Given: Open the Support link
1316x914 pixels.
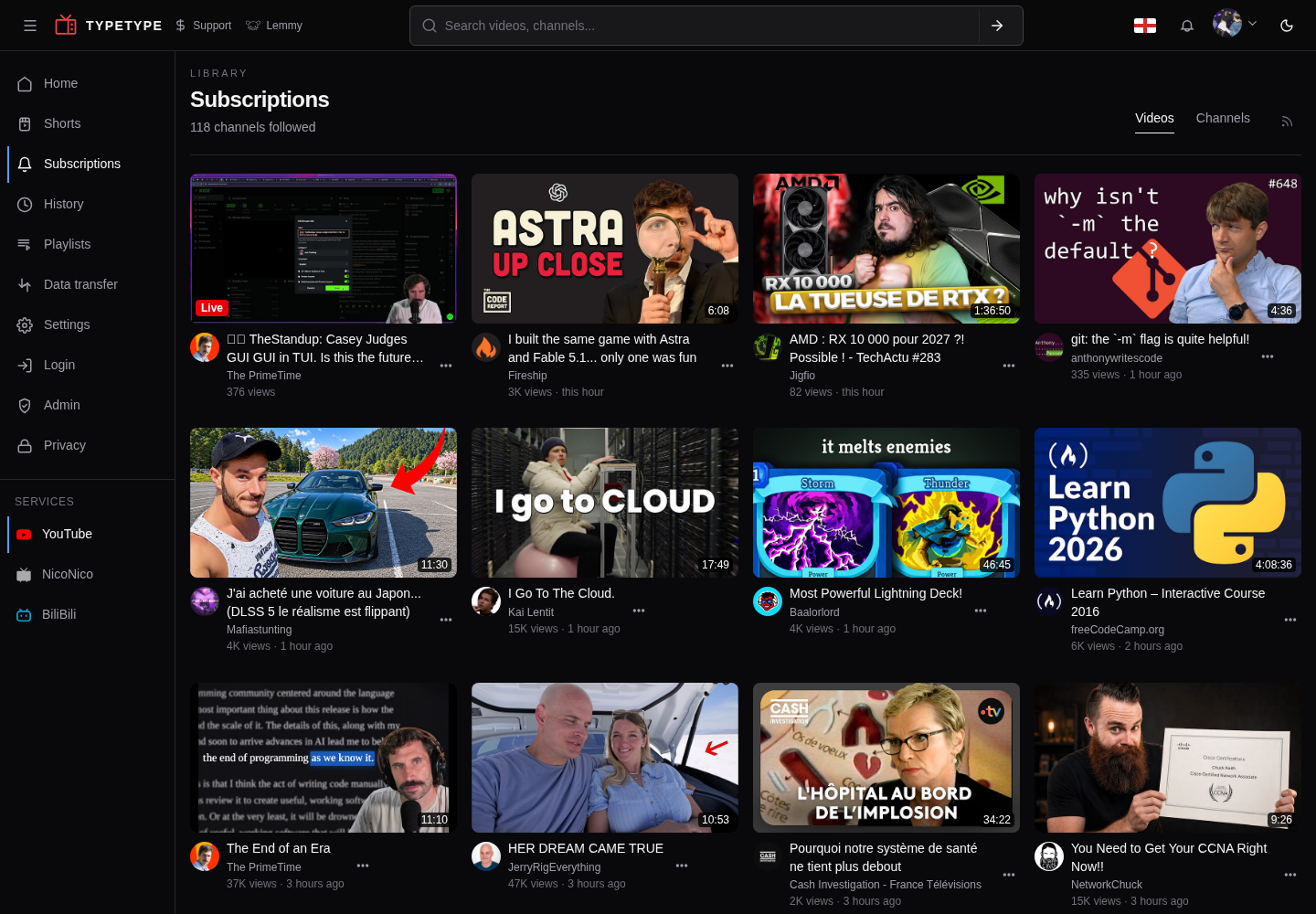Looking at the screenshot, I should 203,26.
